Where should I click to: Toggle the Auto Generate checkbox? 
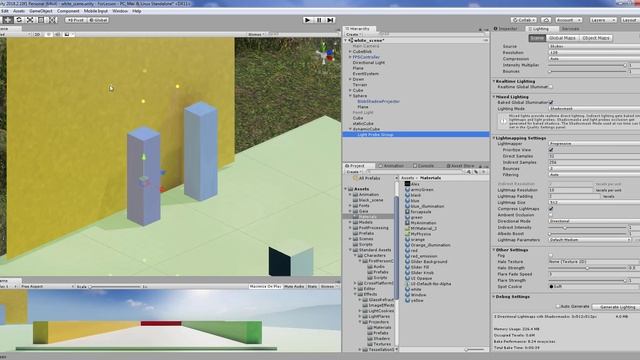[x=558, y=307]
